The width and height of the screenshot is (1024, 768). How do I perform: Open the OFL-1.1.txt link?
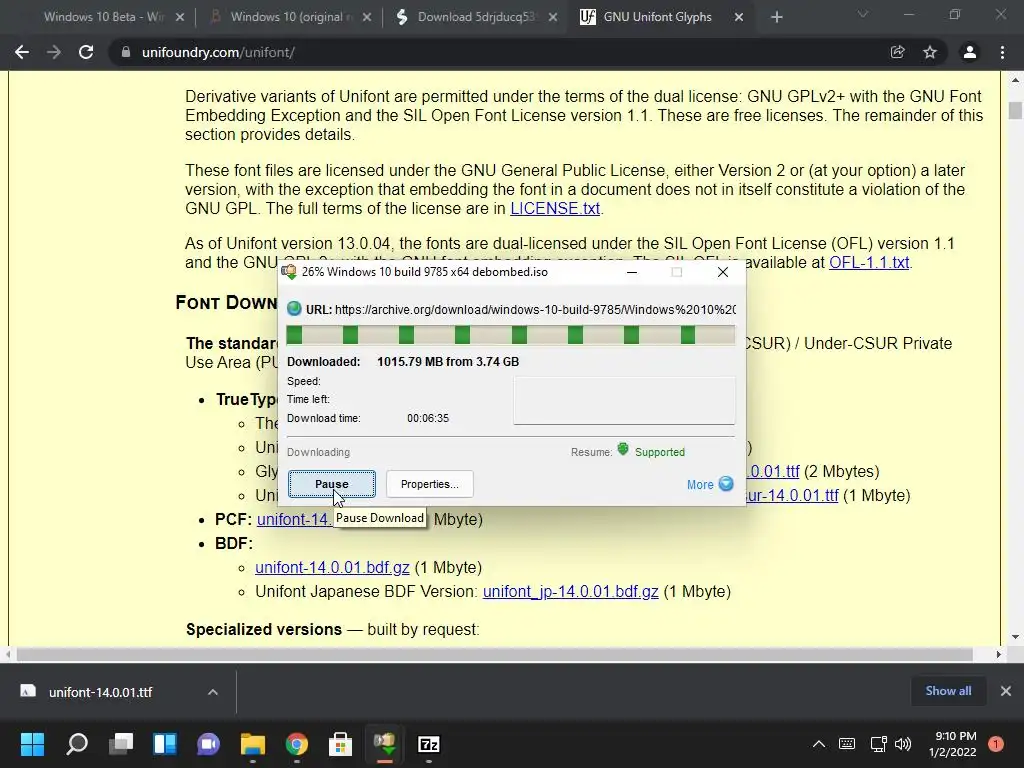click(869, 263)
